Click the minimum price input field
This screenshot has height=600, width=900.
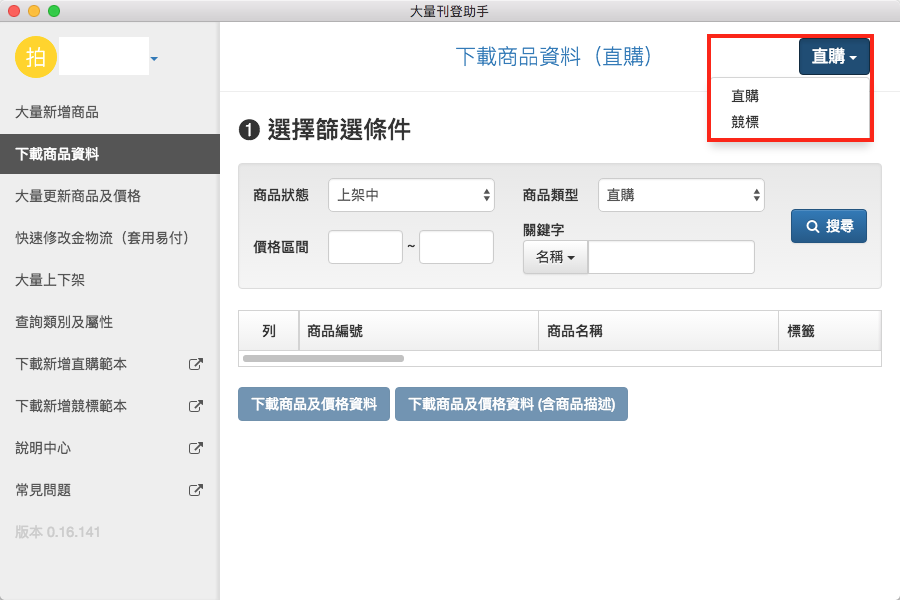(x=365, y=247)
